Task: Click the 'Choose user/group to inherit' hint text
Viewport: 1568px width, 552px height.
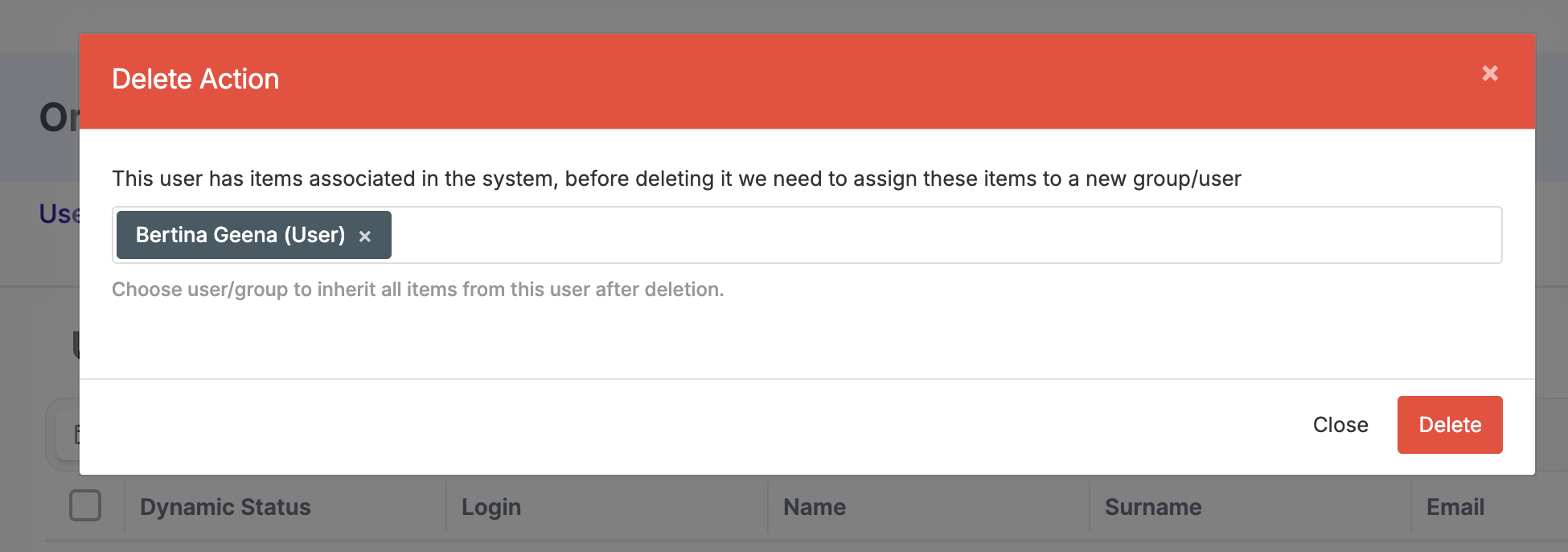Action: click(417, 290)
